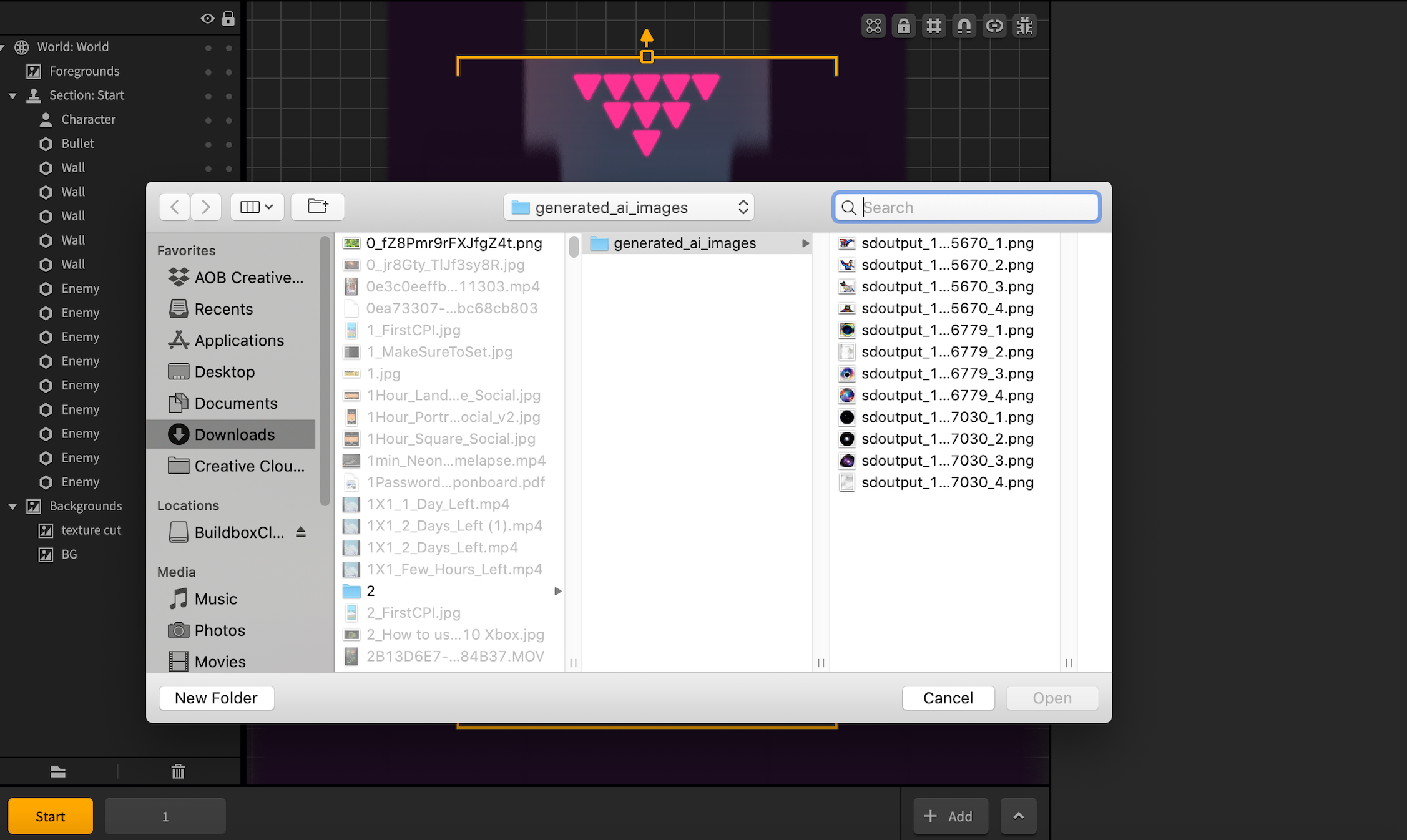Screen dimensions: 1407x840
Task: Enable the magnet snap tool
Action: [964, 26]
